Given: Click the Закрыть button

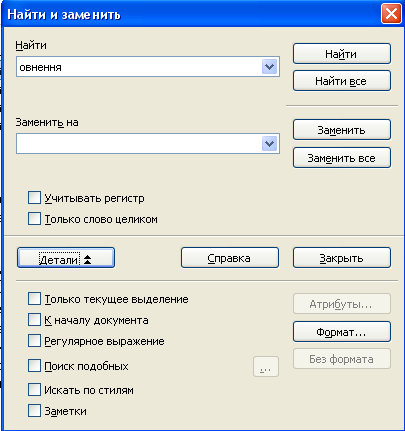Looking at the screenshot, I should (x=342, y=258).
